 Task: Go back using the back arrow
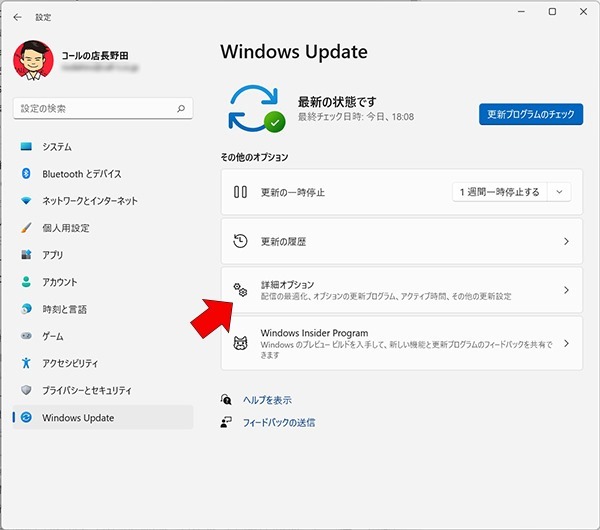(17, 17)
